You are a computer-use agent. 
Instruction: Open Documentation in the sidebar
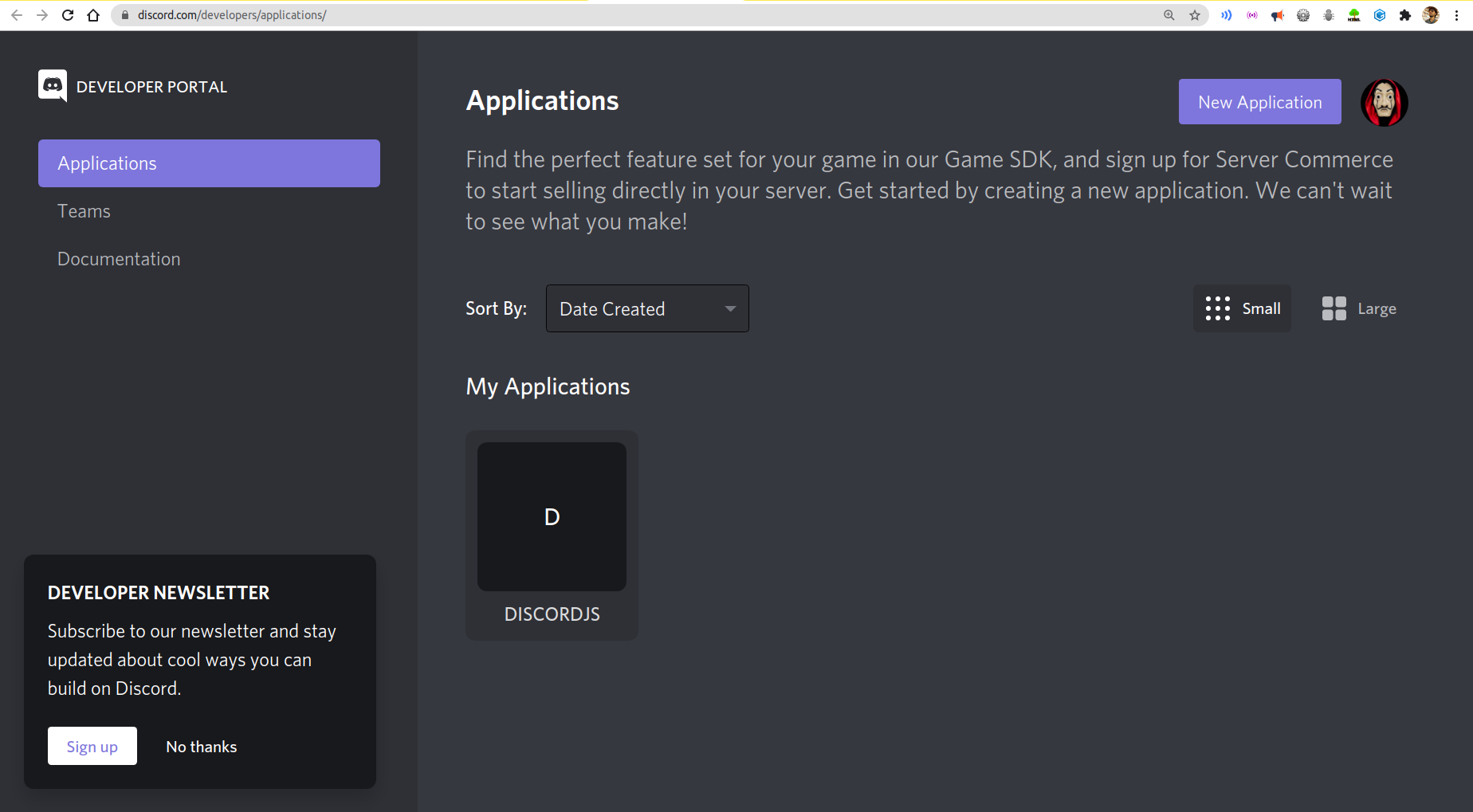click(x=119, y=259)
